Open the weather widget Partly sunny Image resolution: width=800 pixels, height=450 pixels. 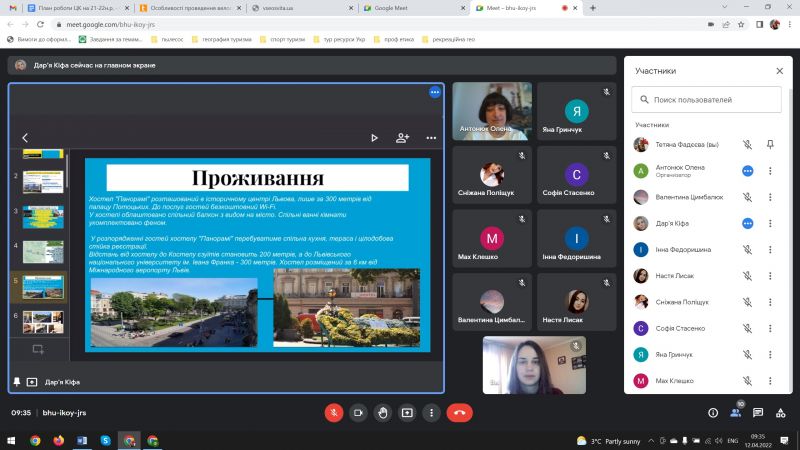(608, 441)
